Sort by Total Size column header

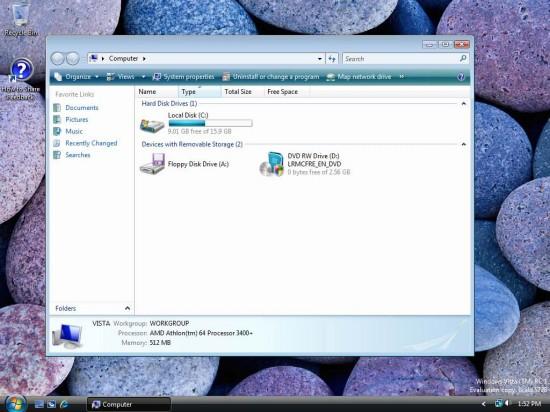(242, 92)
